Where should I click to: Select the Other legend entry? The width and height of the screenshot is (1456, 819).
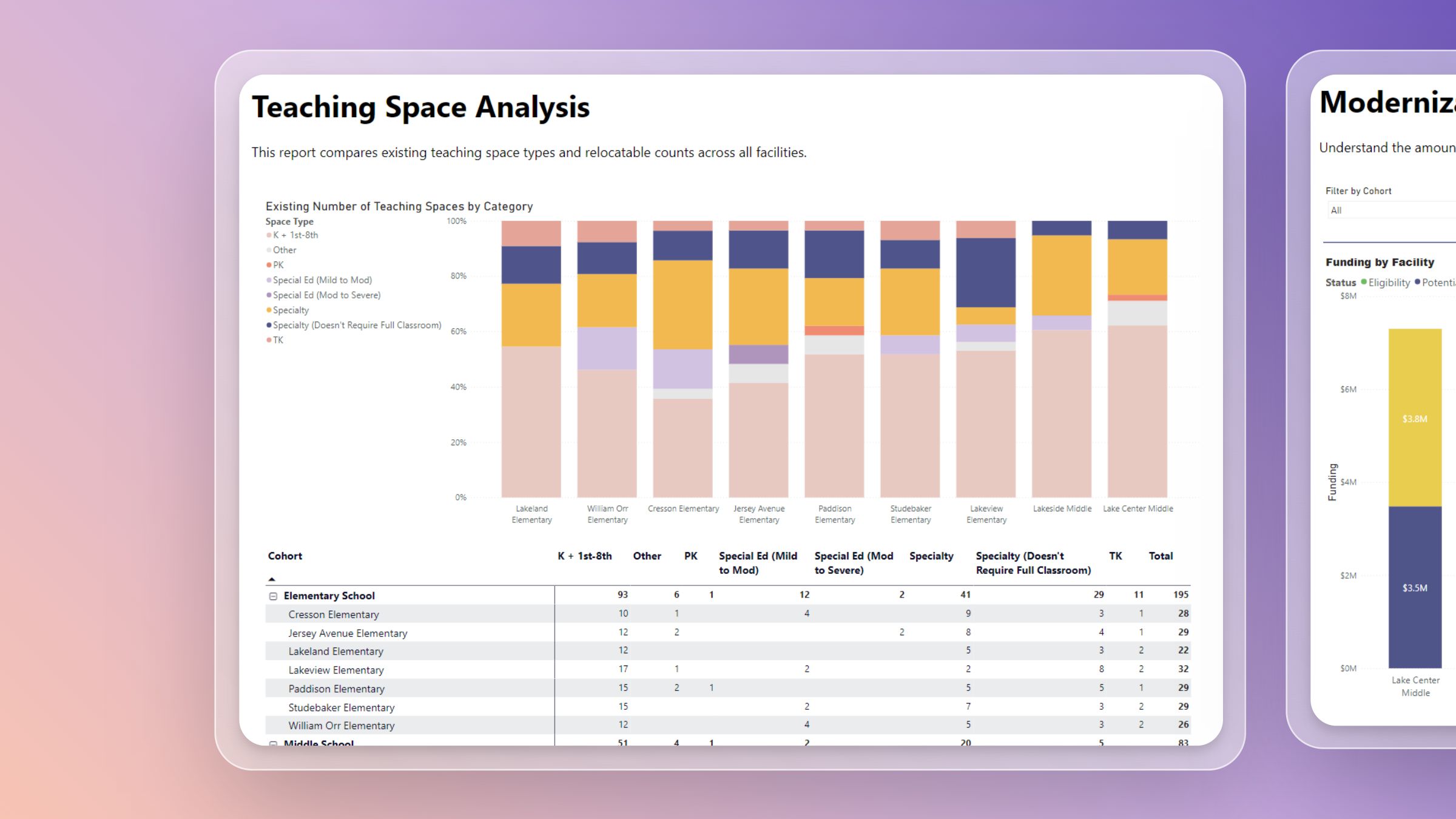pos(284,250)
